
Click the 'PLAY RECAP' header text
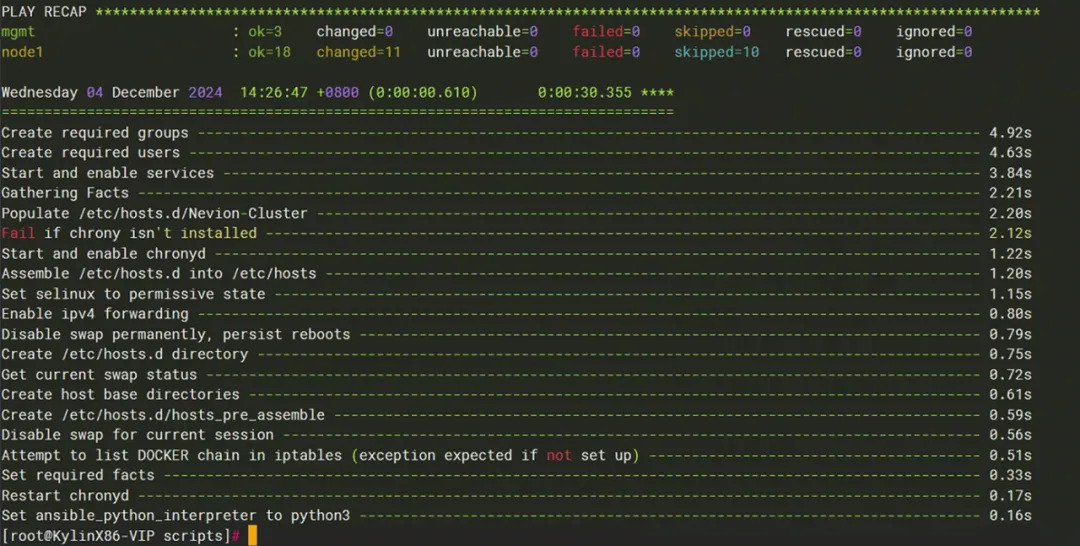click(44, 12)
